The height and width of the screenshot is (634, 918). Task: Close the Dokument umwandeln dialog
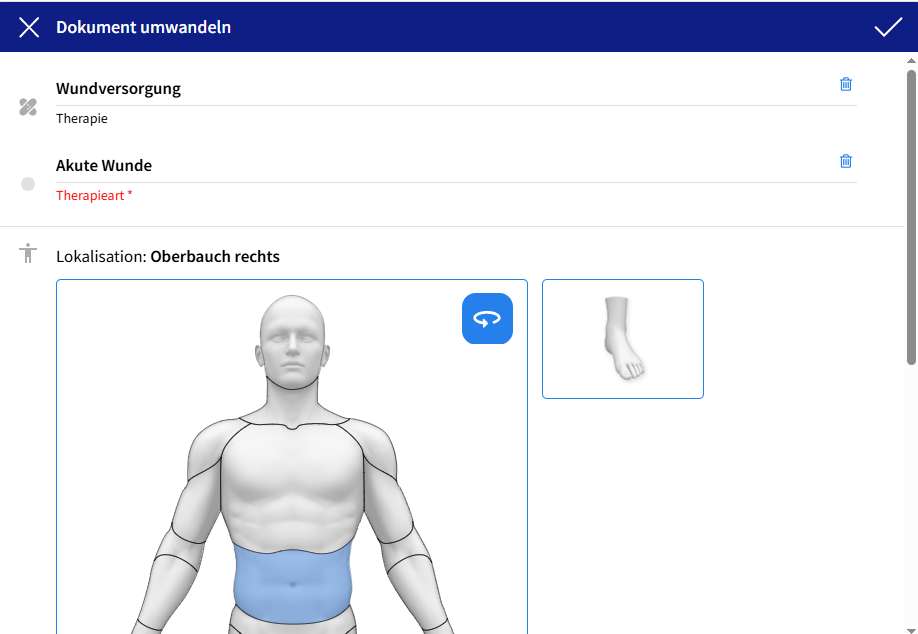(29, 27)
